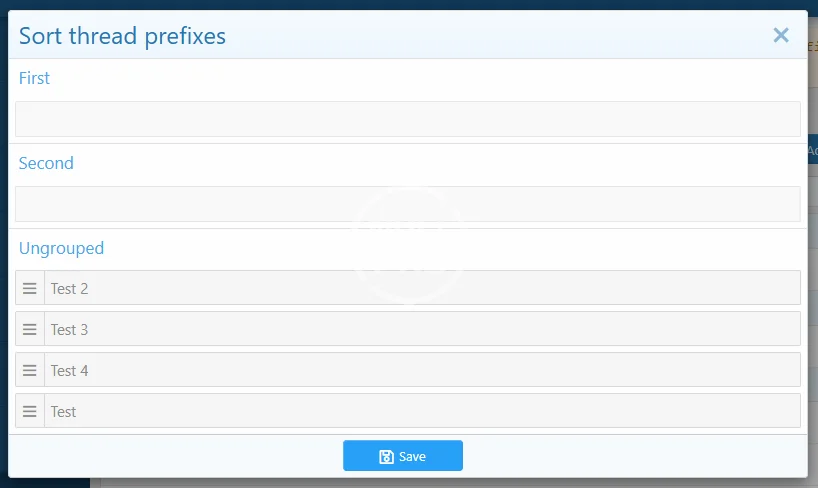818x488 pixels.
Task: Choose the bottom prefix named Test
Action: point(421,411)
